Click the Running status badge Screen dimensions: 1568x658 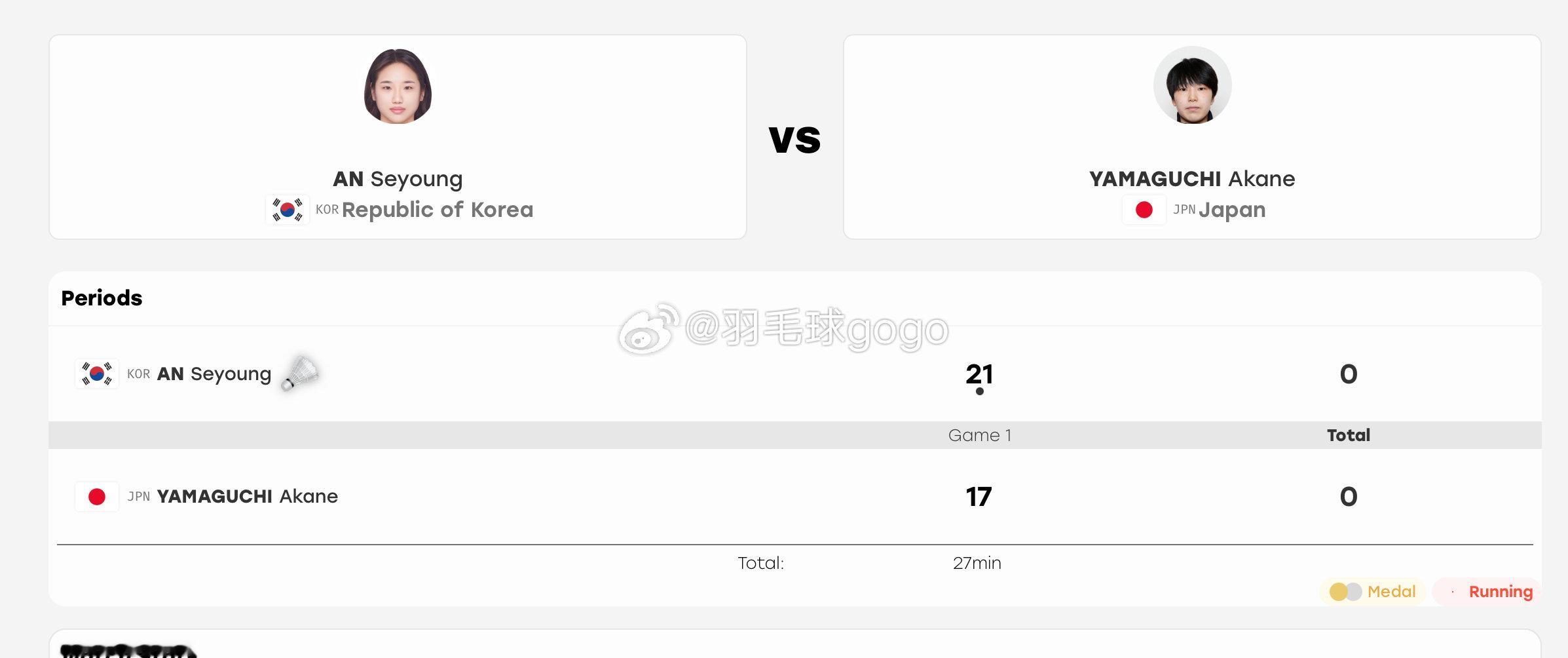tap(1487, 592)
